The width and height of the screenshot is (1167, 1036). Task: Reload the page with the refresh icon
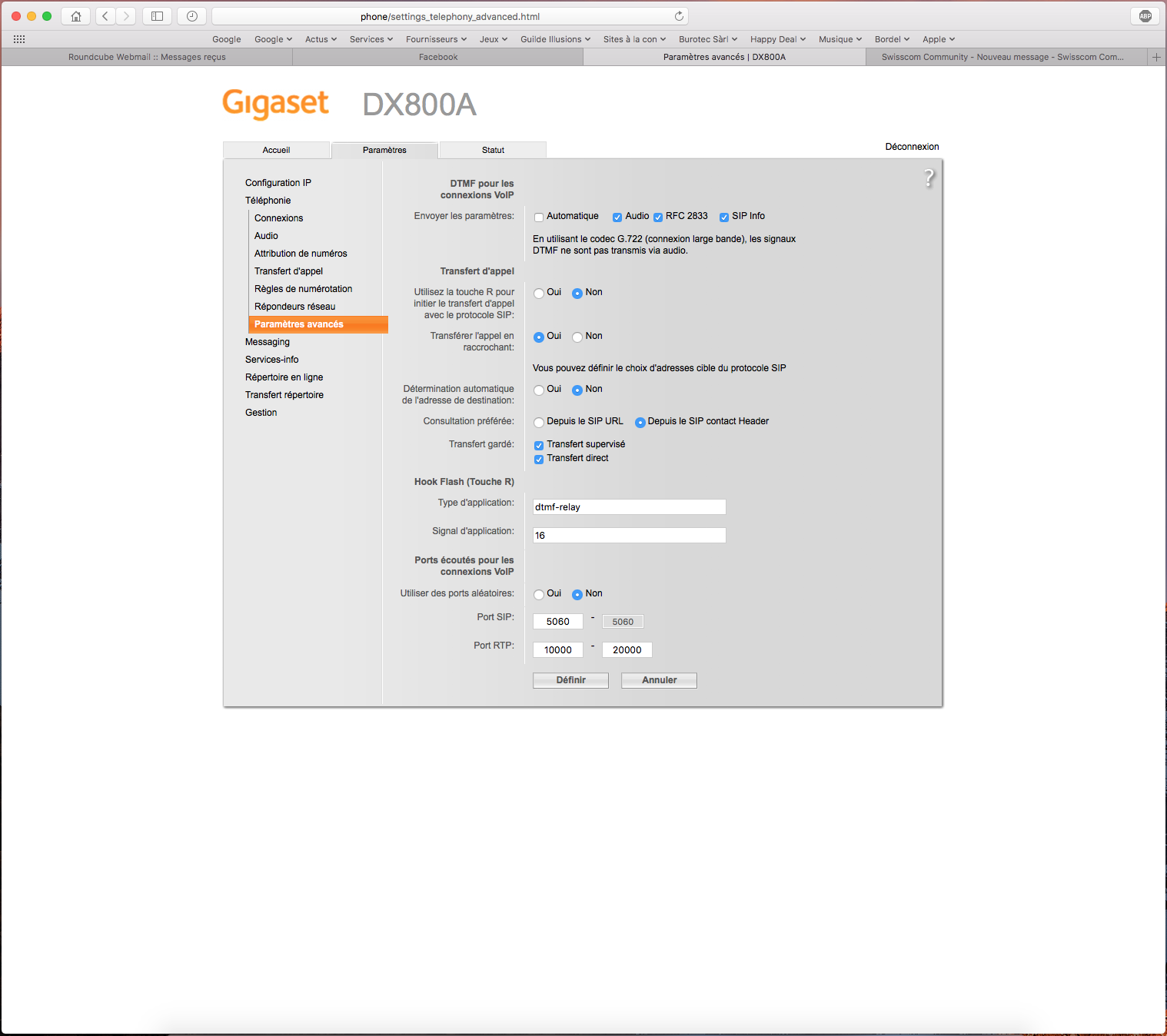(x=679, y=16)
